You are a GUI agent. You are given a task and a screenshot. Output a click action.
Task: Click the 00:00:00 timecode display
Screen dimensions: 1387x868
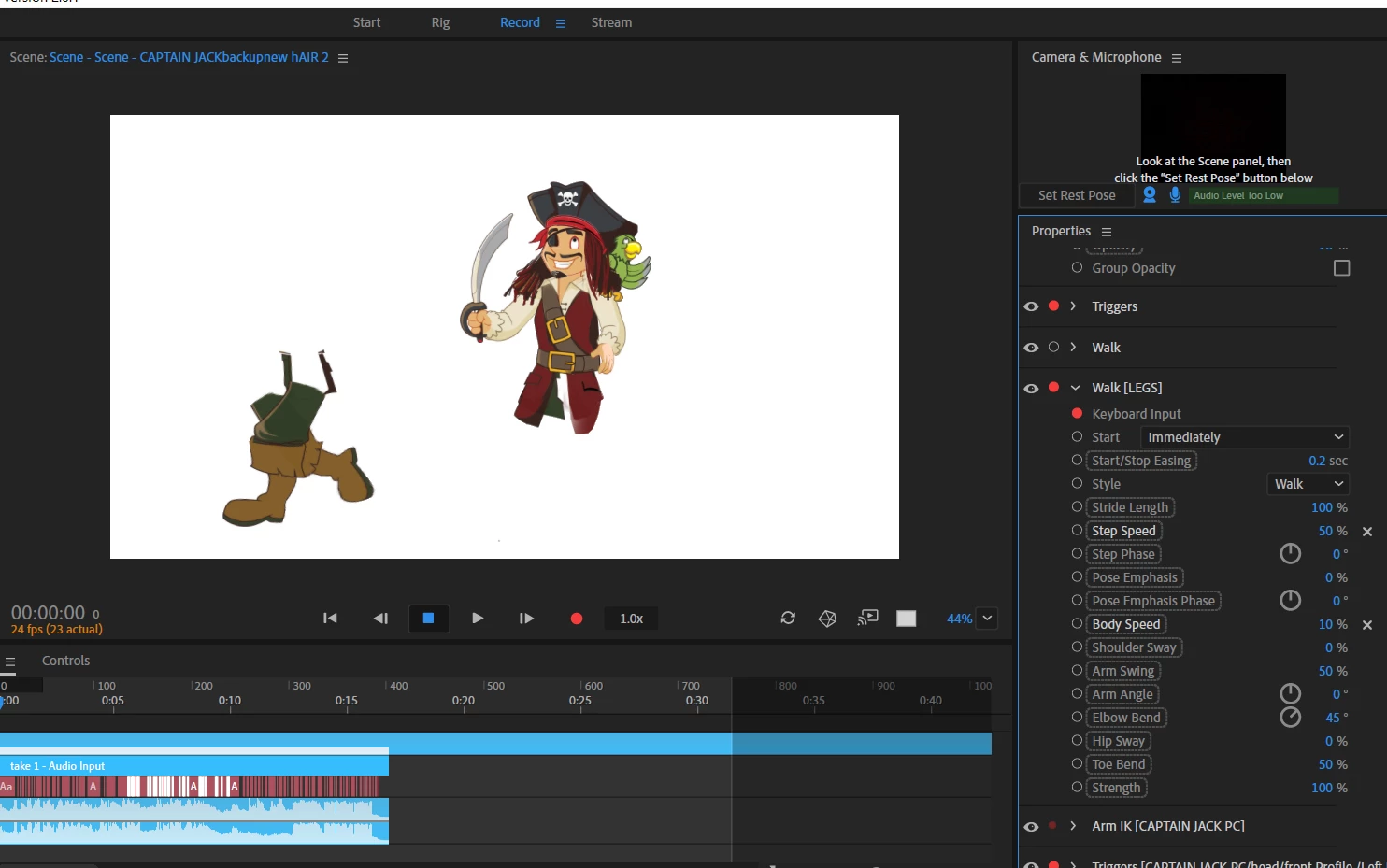click(x=48, y=613)
